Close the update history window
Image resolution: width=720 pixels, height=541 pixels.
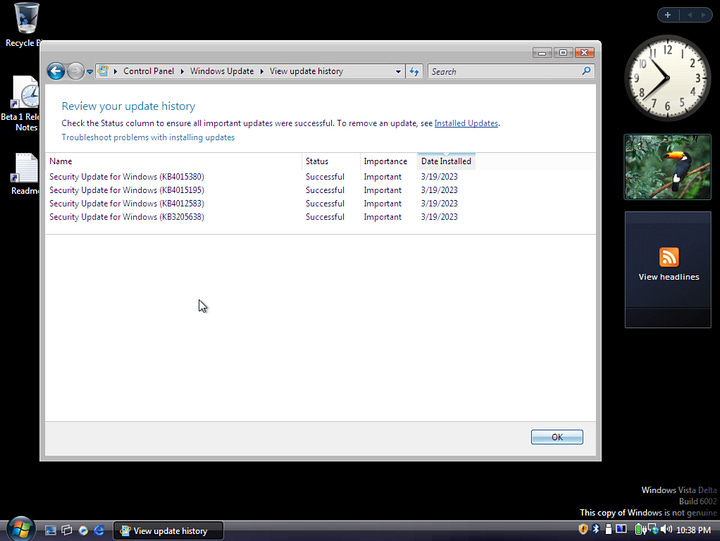585,53
